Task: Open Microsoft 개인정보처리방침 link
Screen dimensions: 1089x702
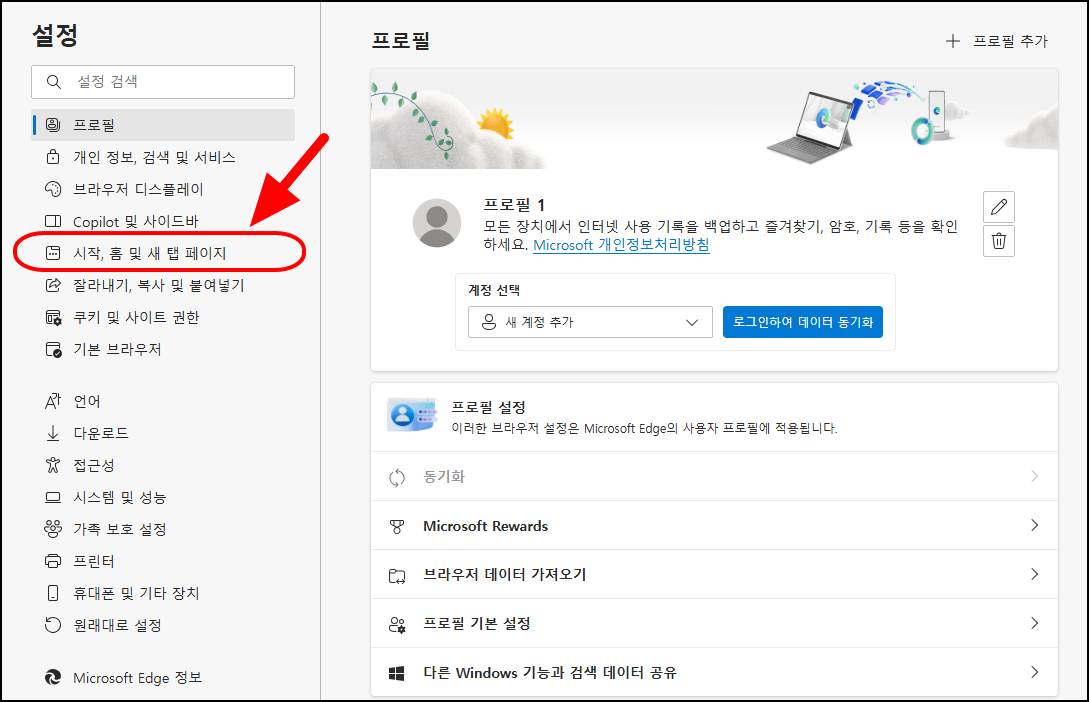Action: tap(621, 245)
